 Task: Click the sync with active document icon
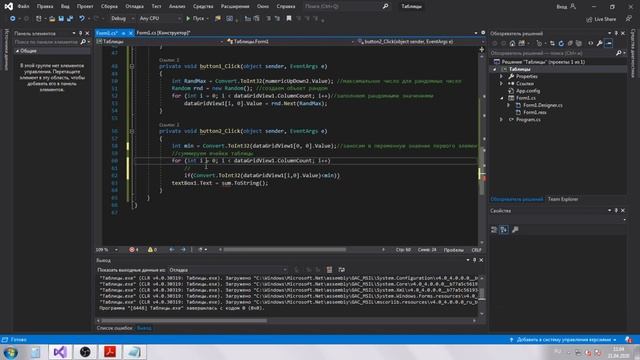552,43
